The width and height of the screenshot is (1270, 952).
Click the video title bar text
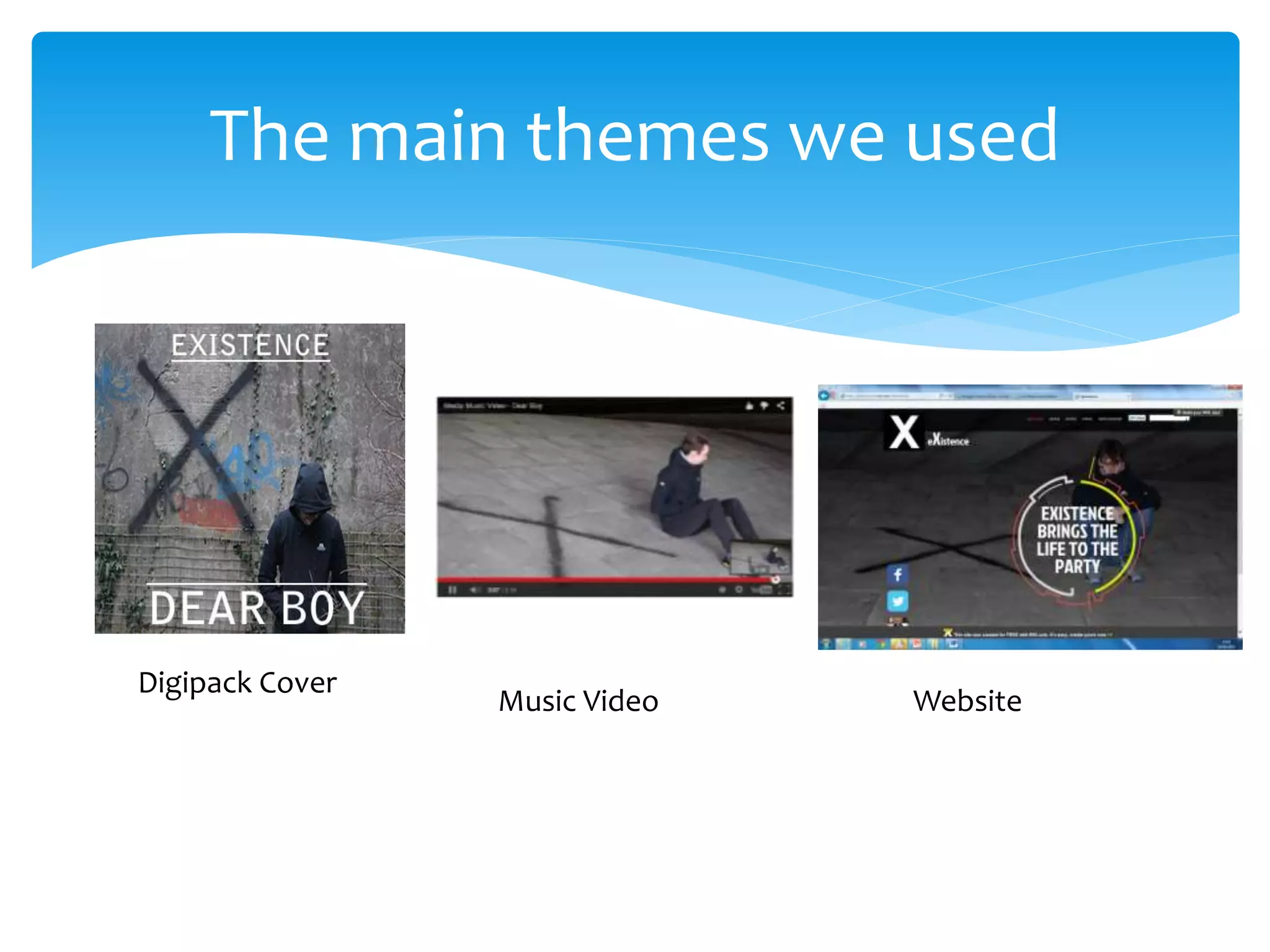click(x=493, y=405)
